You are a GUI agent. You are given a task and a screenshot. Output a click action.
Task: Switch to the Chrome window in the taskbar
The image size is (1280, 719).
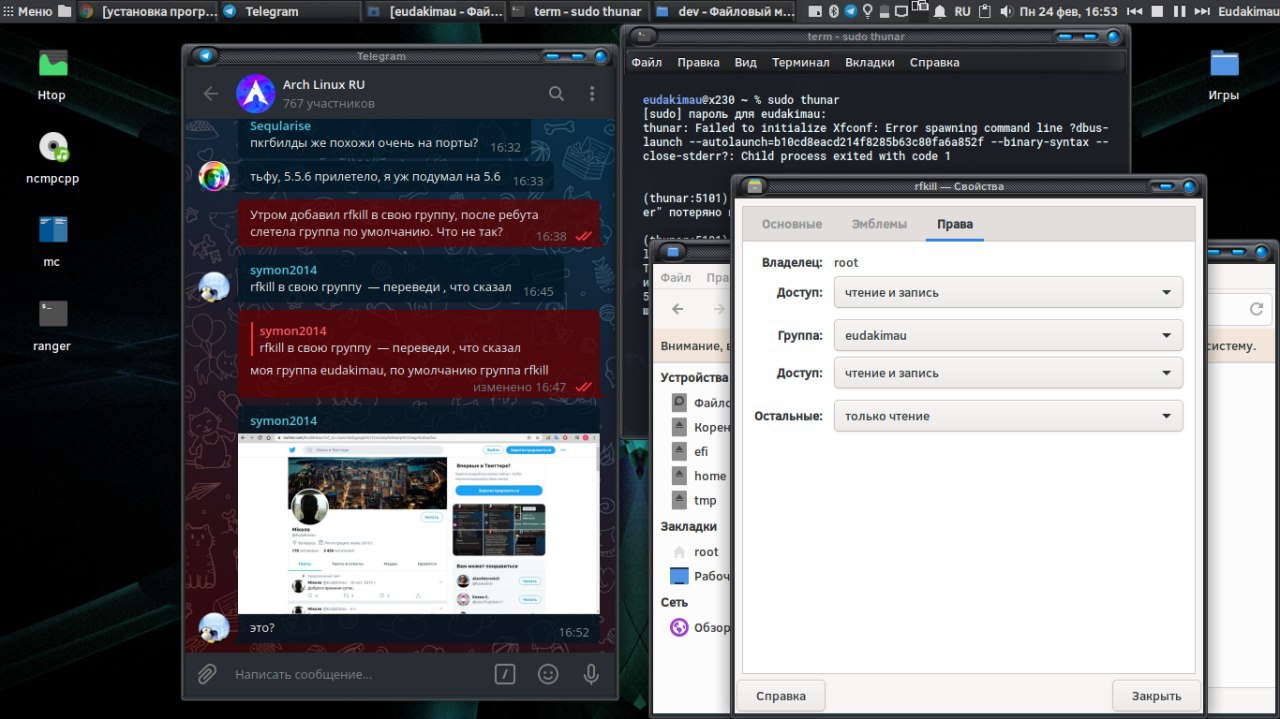(x=146, y=11)
